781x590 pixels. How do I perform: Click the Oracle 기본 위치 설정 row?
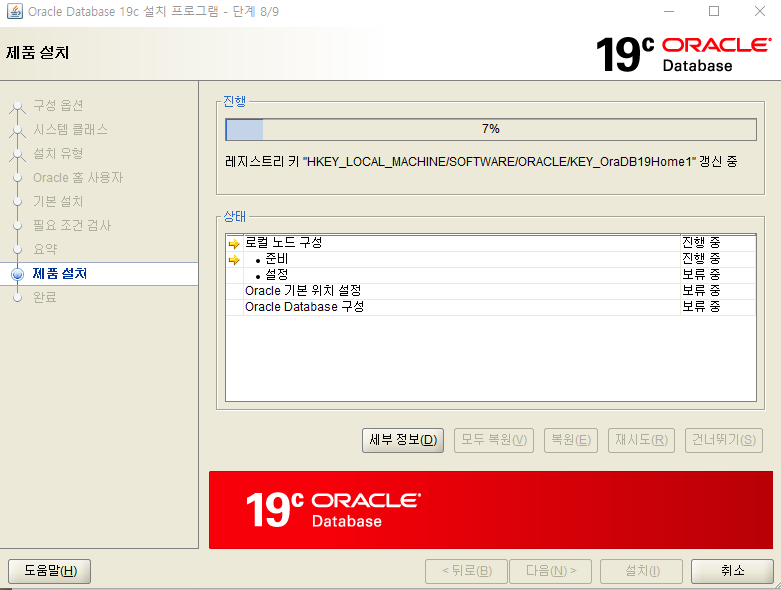[491, 291]
